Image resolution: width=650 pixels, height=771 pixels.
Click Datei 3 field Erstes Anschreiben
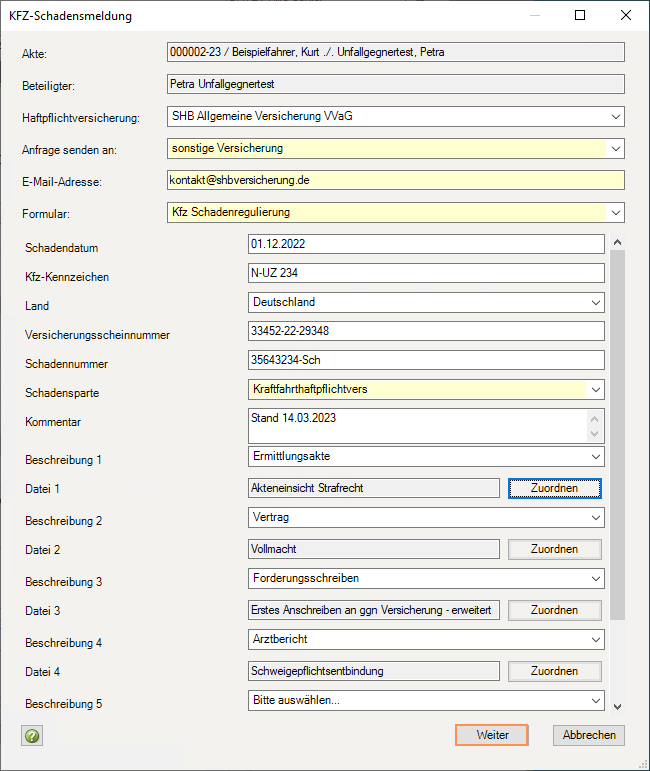tap(374, 610)
